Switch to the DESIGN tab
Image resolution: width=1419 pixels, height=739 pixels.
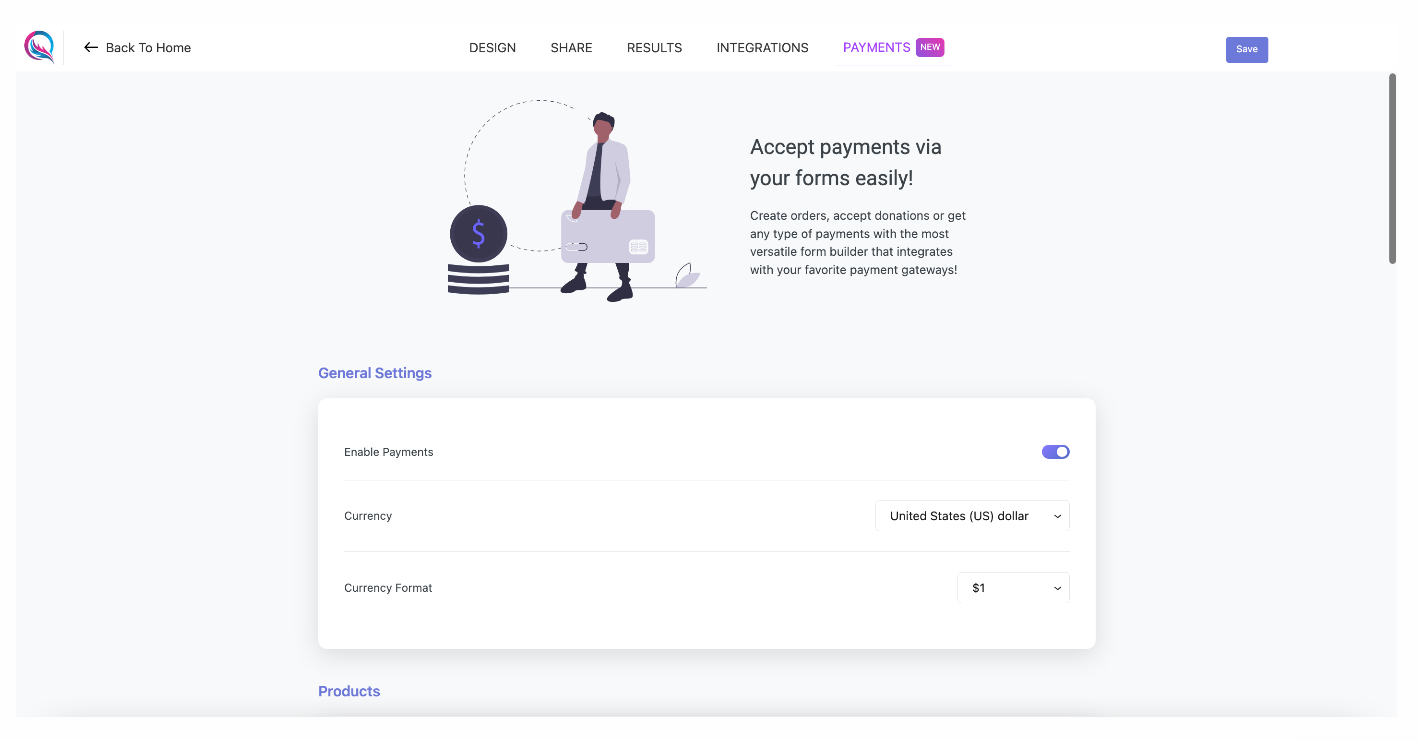(x=493, y=47)
